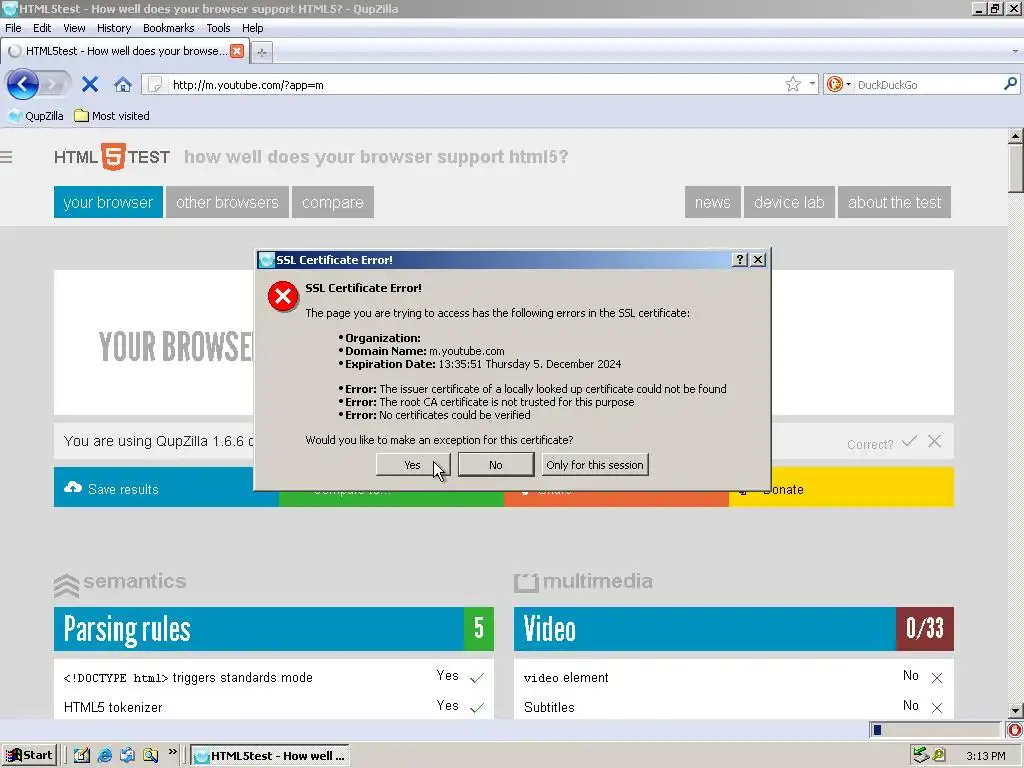Screen dimensions: 1024x768
Task: Click the 'HTML5 tokenizer' row text
Action: [113, 707]
